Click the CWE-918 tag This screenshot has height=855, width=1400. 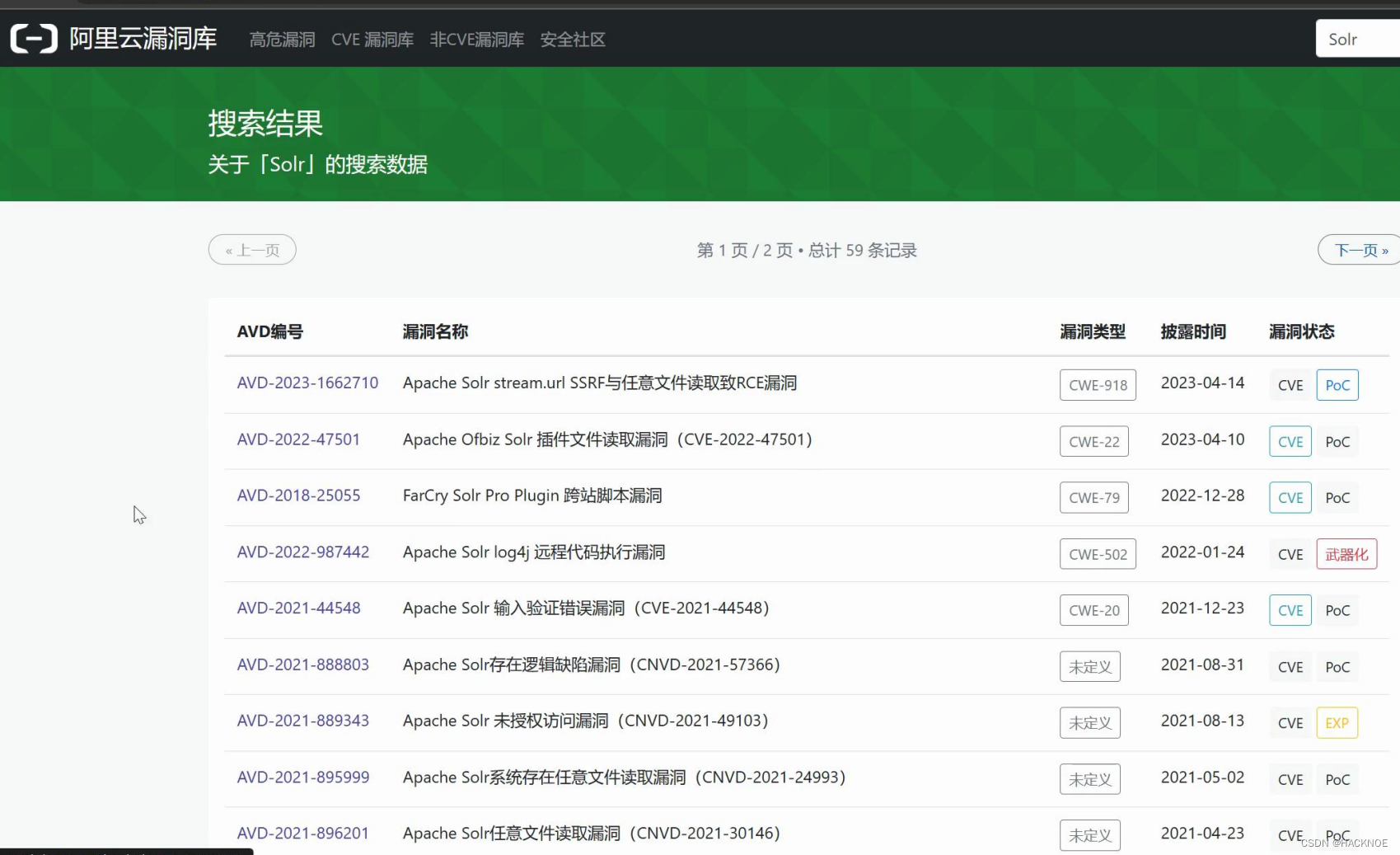1097,385
